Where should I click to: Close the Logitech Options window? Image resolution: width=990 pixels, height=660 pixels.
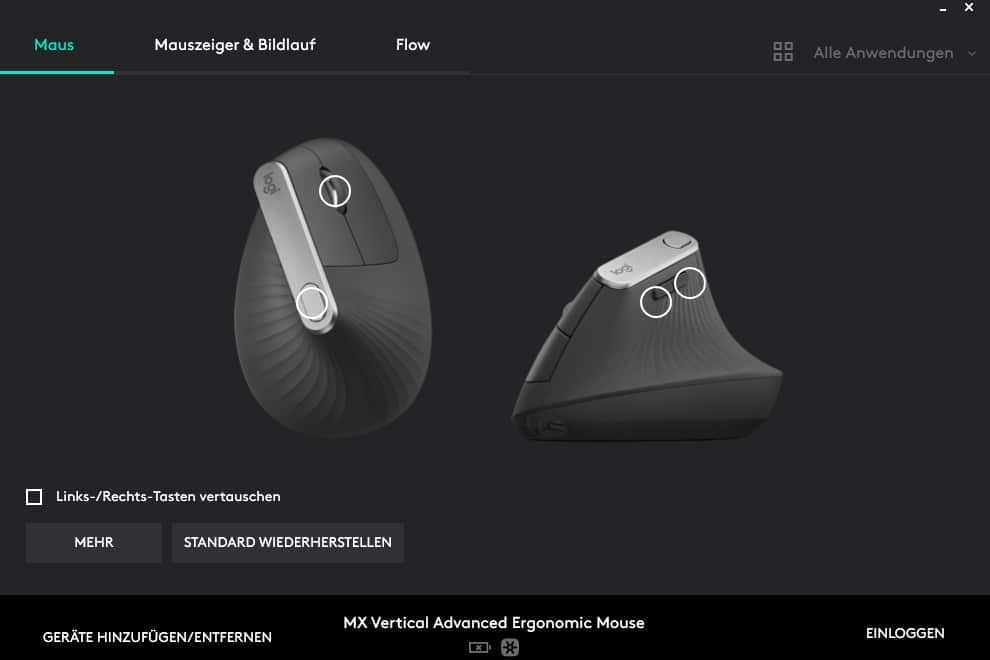click(x=969, y=8)
